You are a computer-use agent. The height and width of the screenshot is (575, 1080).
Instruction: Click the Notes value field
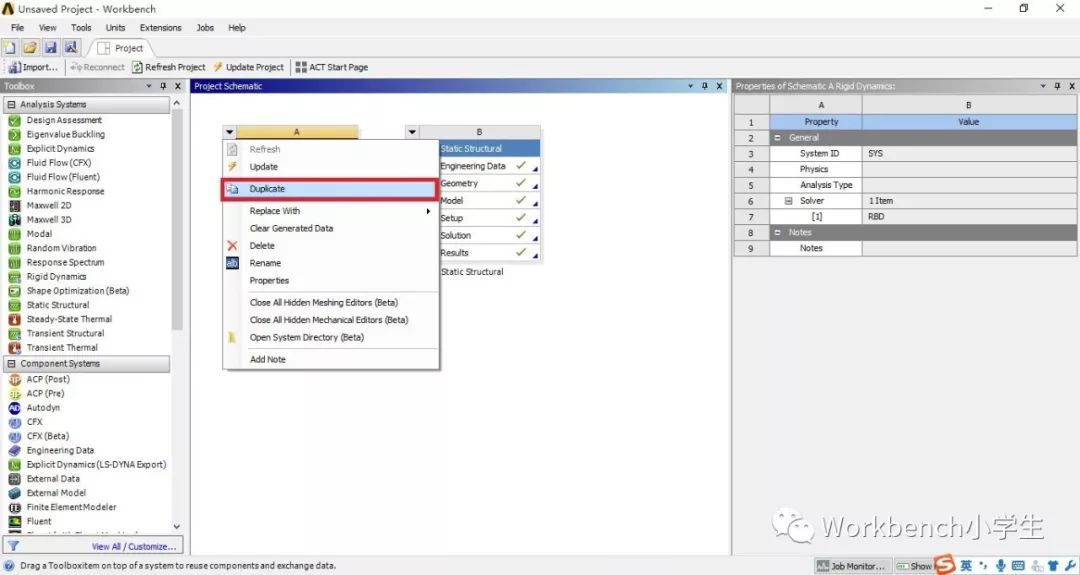pos(968,249)
